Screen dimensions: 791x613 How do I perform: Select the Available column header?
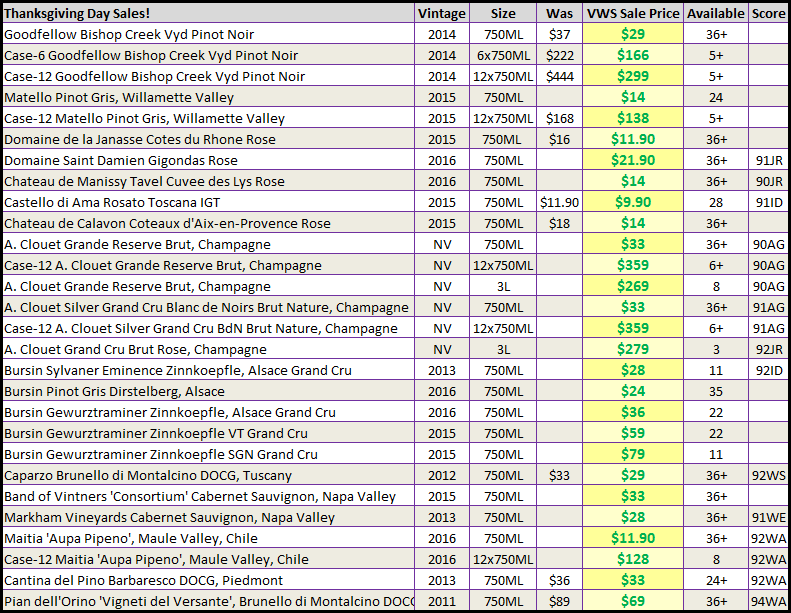(x=716, y=13)
